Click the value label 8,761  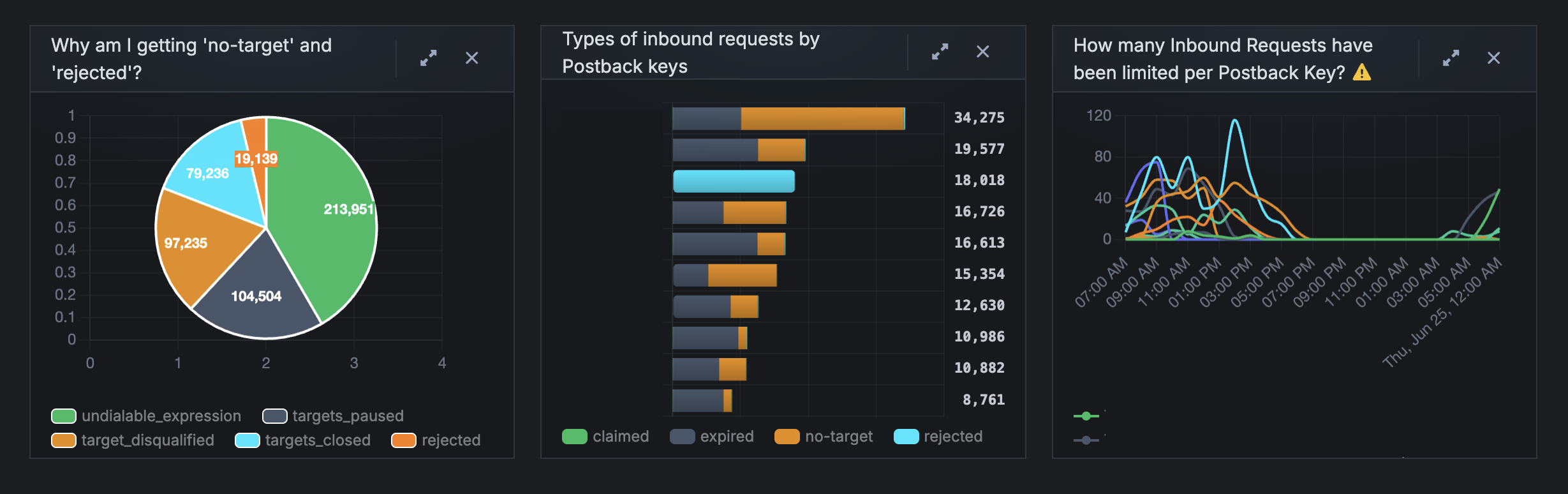984,400
